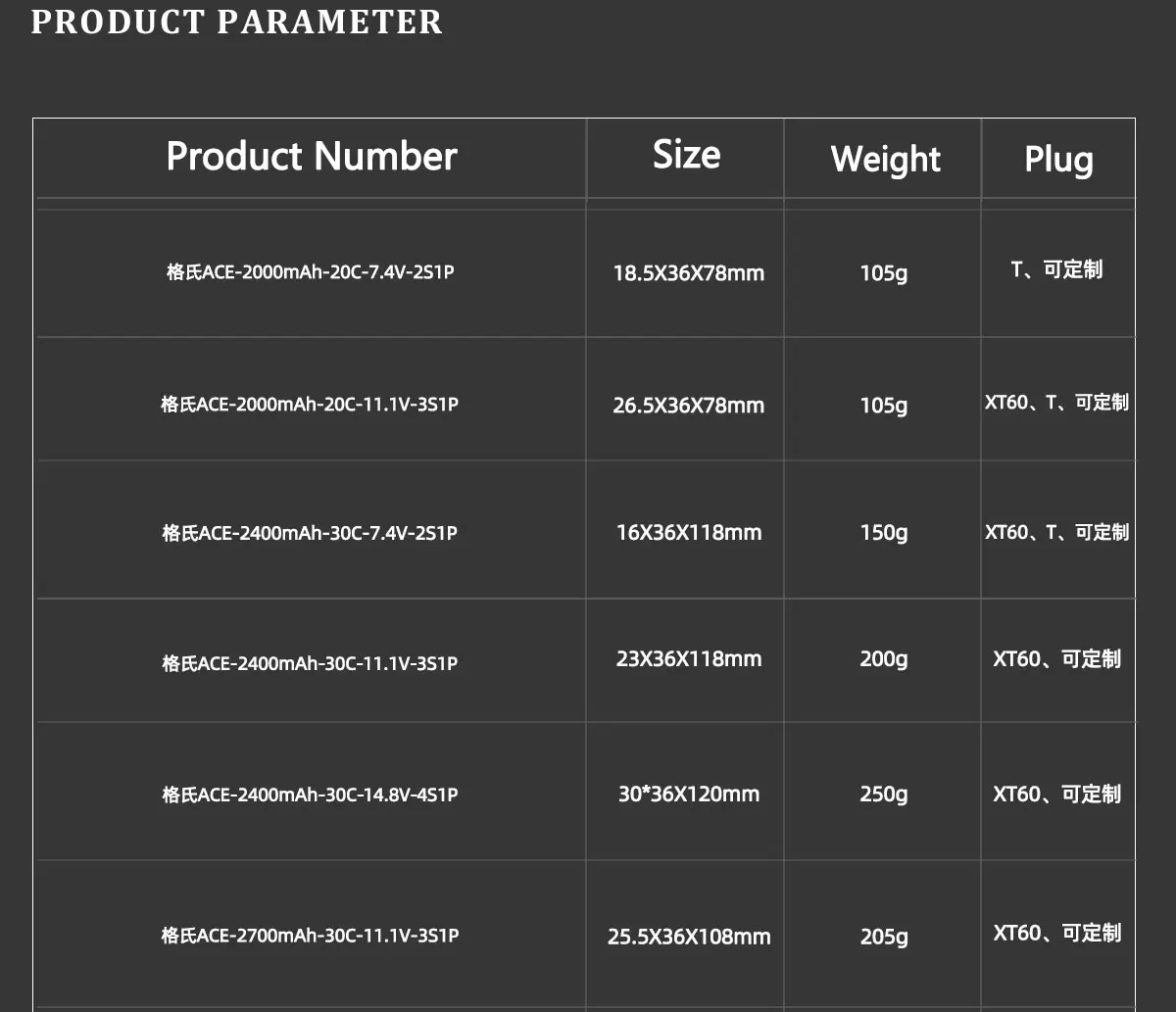The width and height of the screenshot is (1176, 1012).
Task: Select the Plug column header
Action: click(x=1058, y=159)
